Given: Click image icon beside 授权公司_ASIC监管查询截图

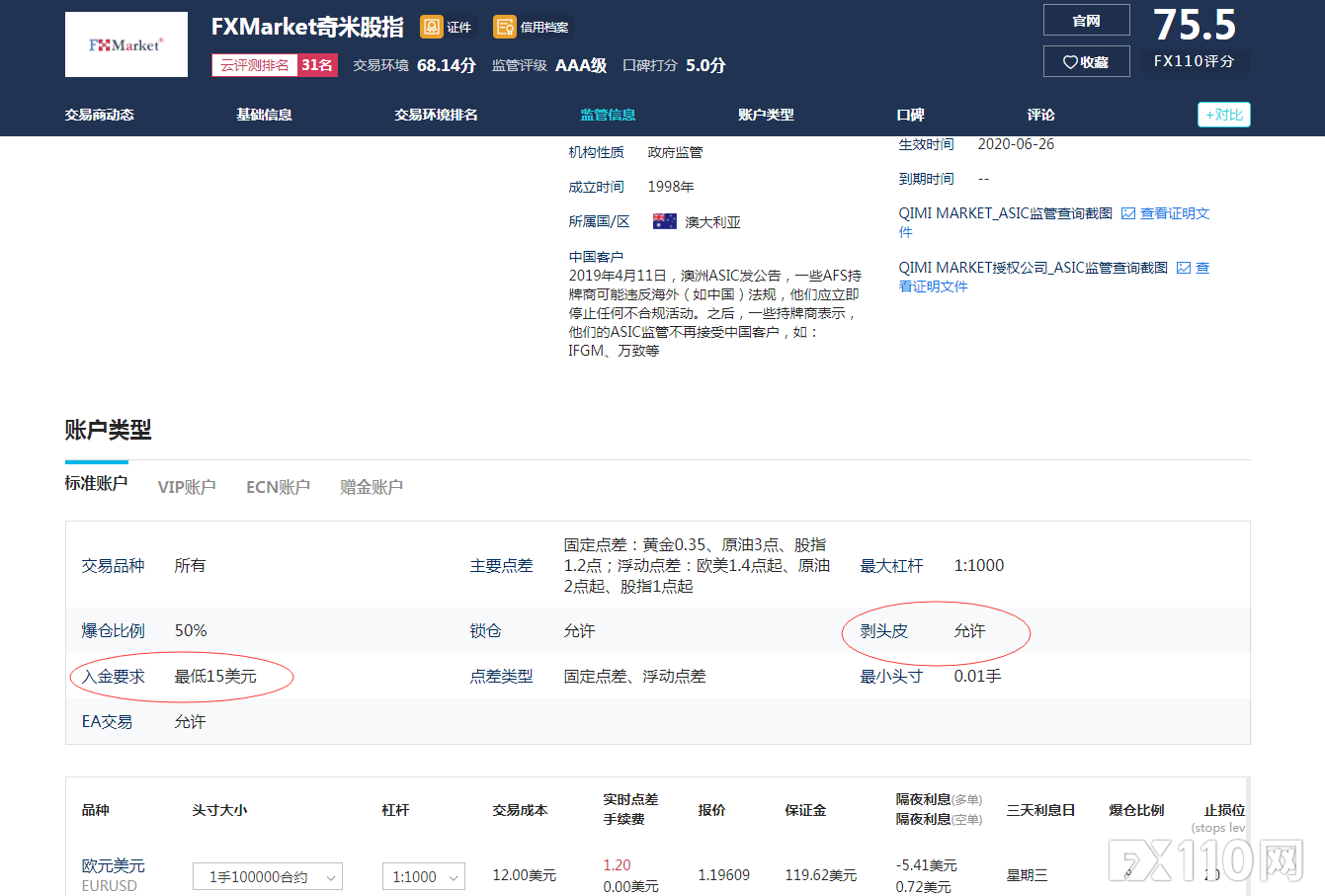Looking at the screenshot, I should coord(1184,268).
